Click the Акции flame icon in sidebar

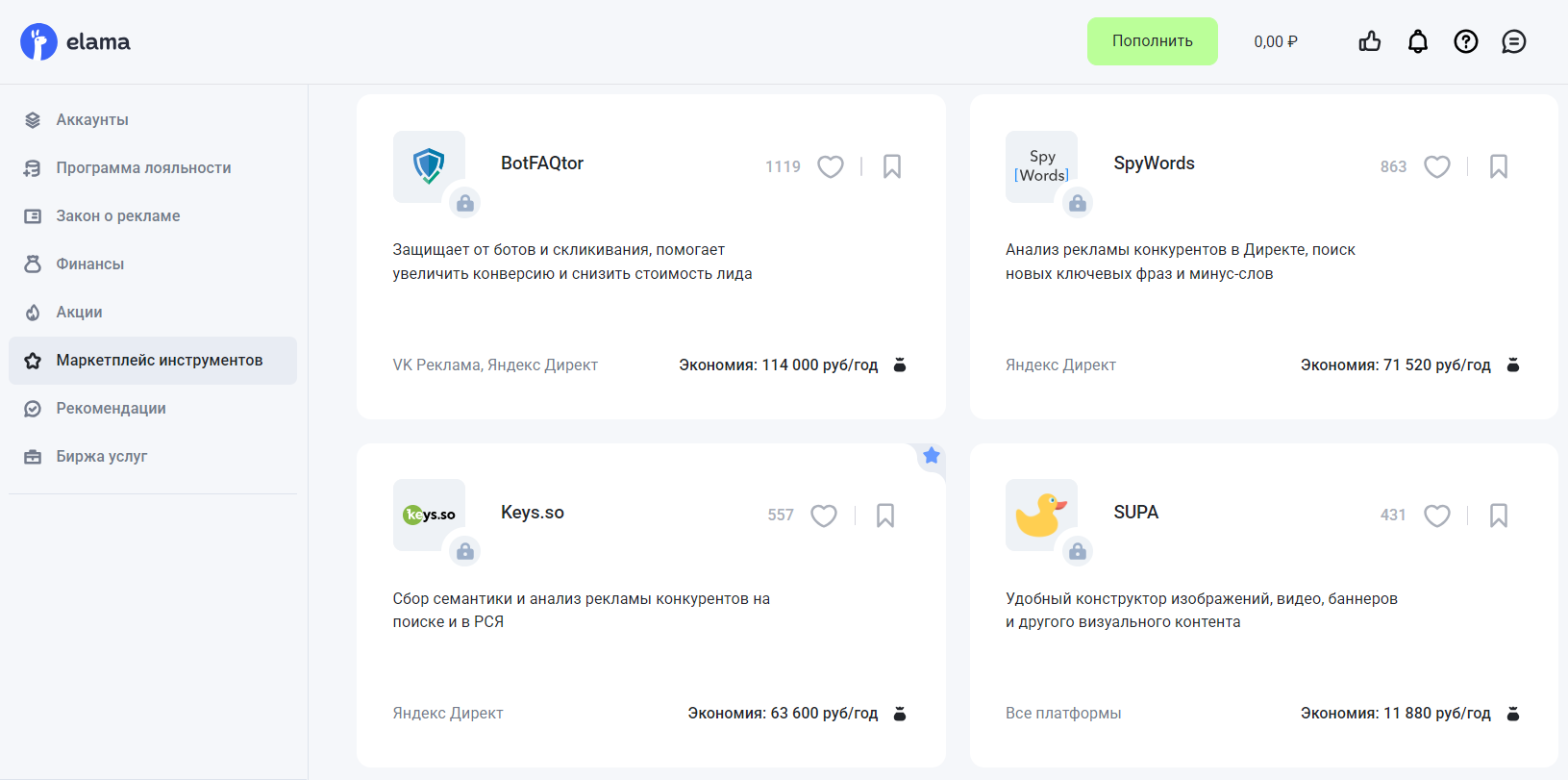(33, 313)
